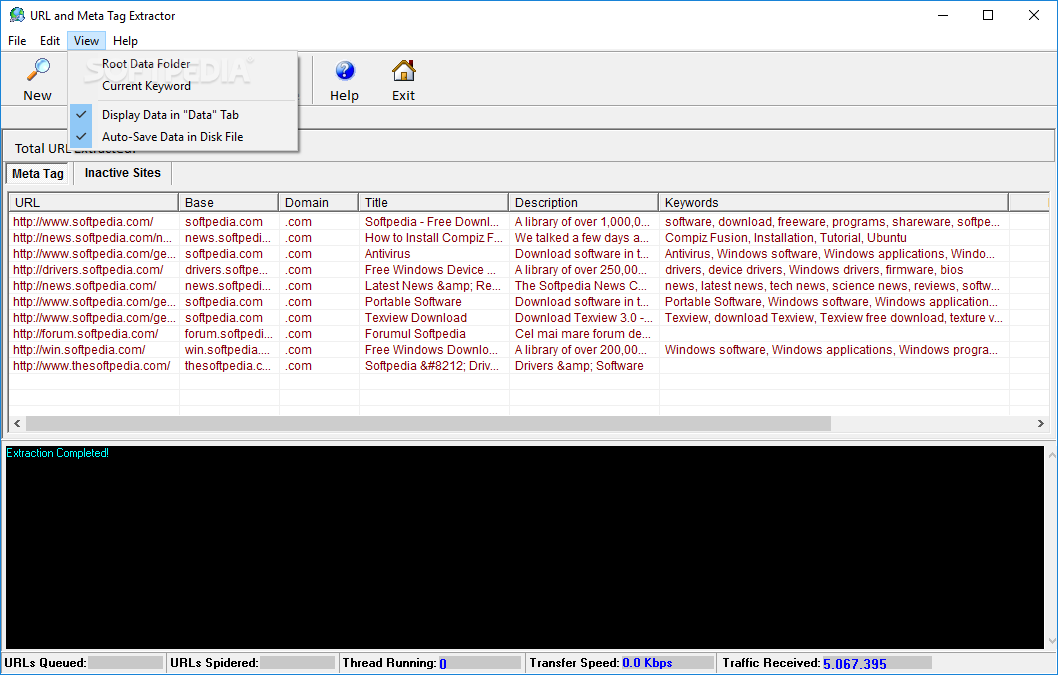Toggle Display Data in "Data" Tab option
The width and height of the screenshot is (1058, 675).
click(x=184, y=115)
